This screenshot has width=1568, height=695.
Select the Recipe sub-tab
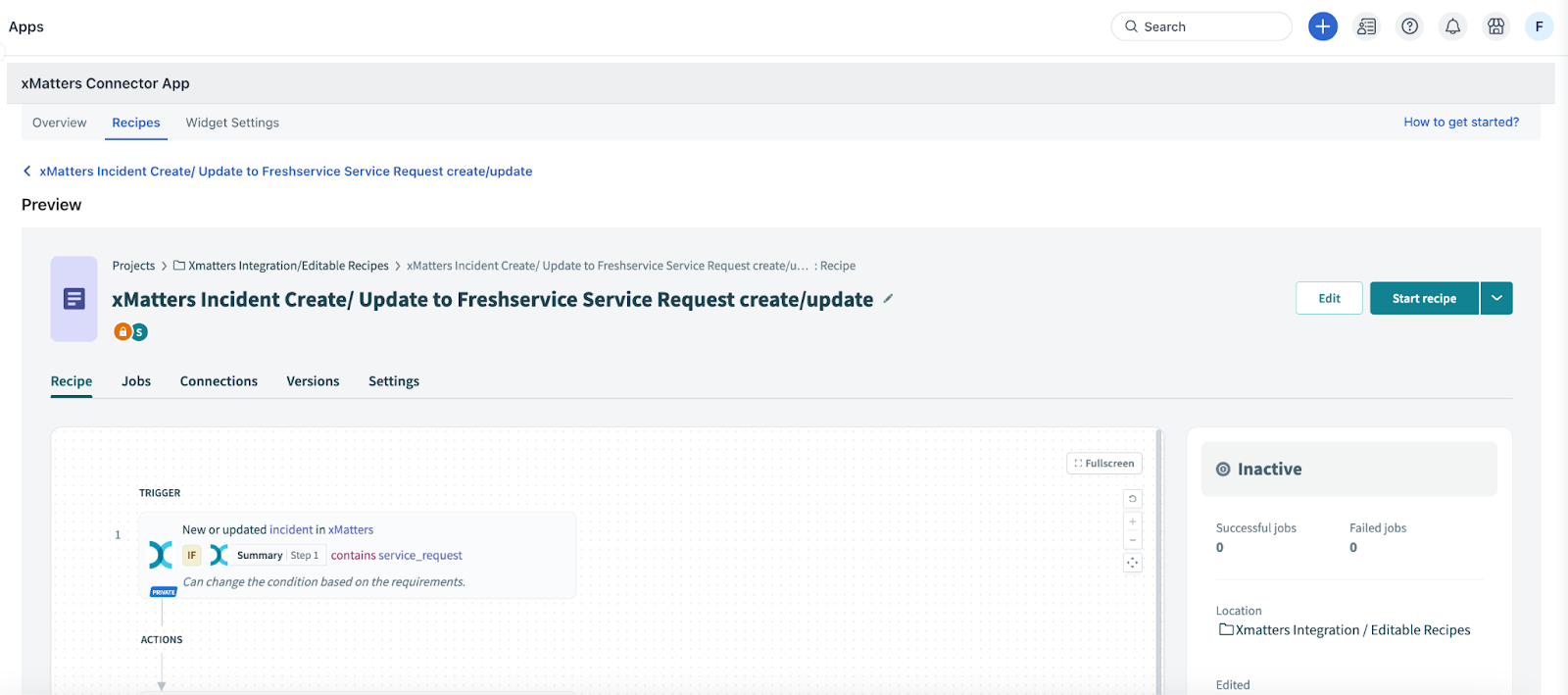[72, 381]
